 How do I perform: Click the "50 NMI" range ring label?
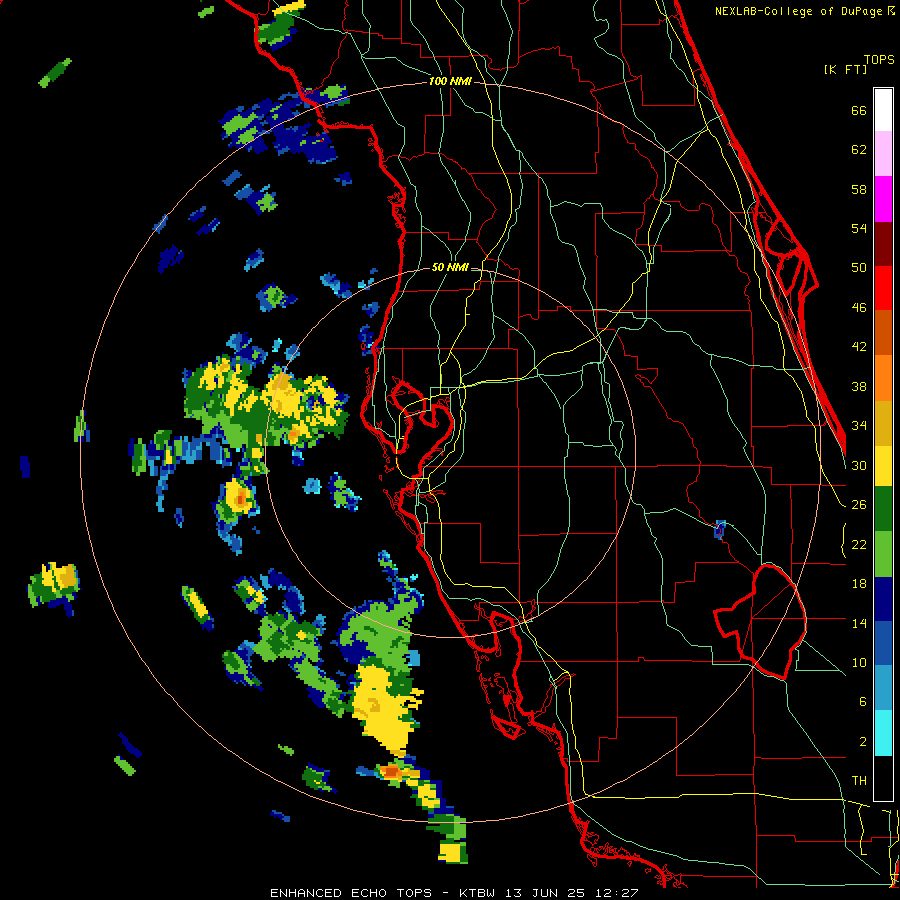[x=450, y=267]
